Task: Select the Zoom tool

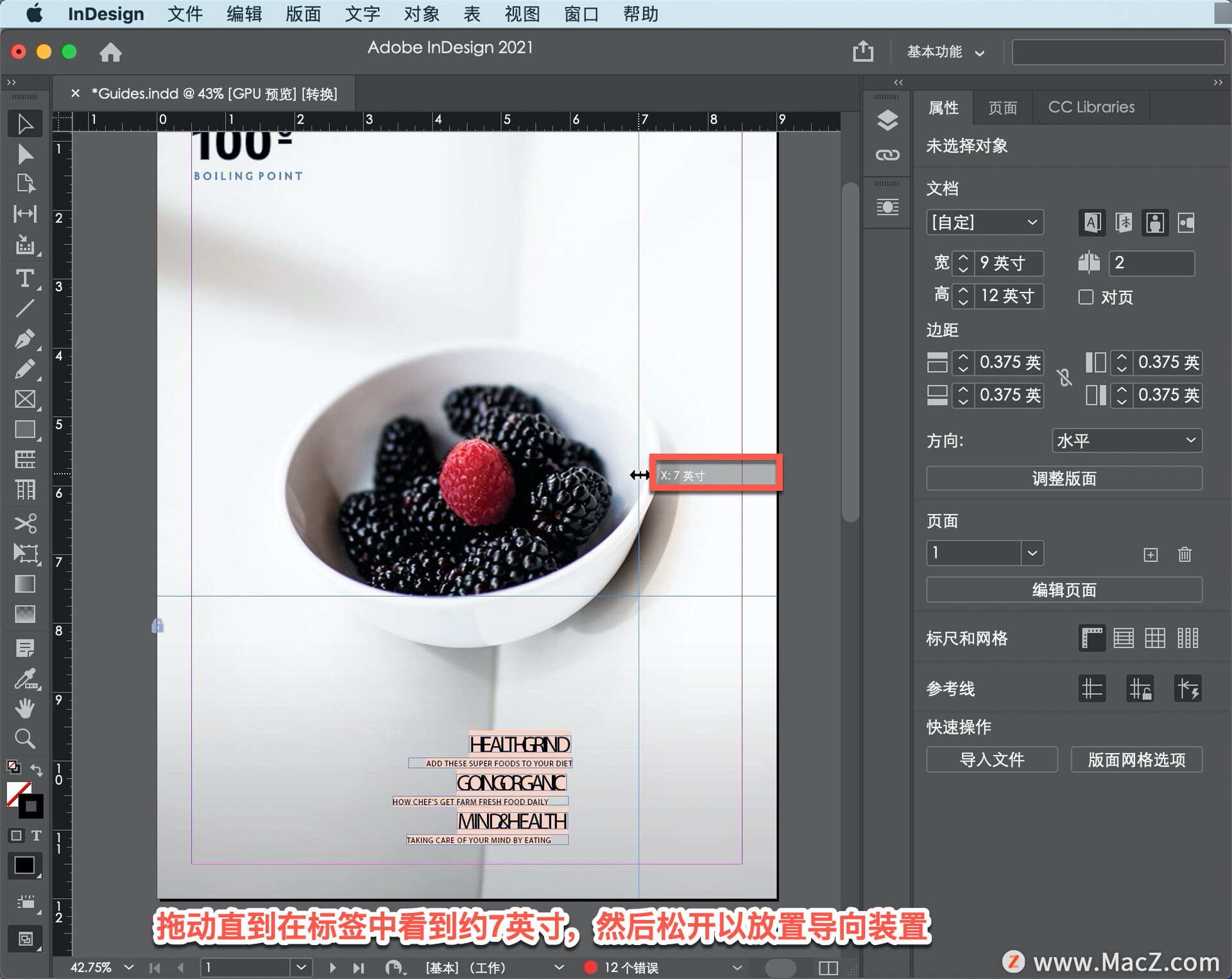Action: [x=25, y=739]
